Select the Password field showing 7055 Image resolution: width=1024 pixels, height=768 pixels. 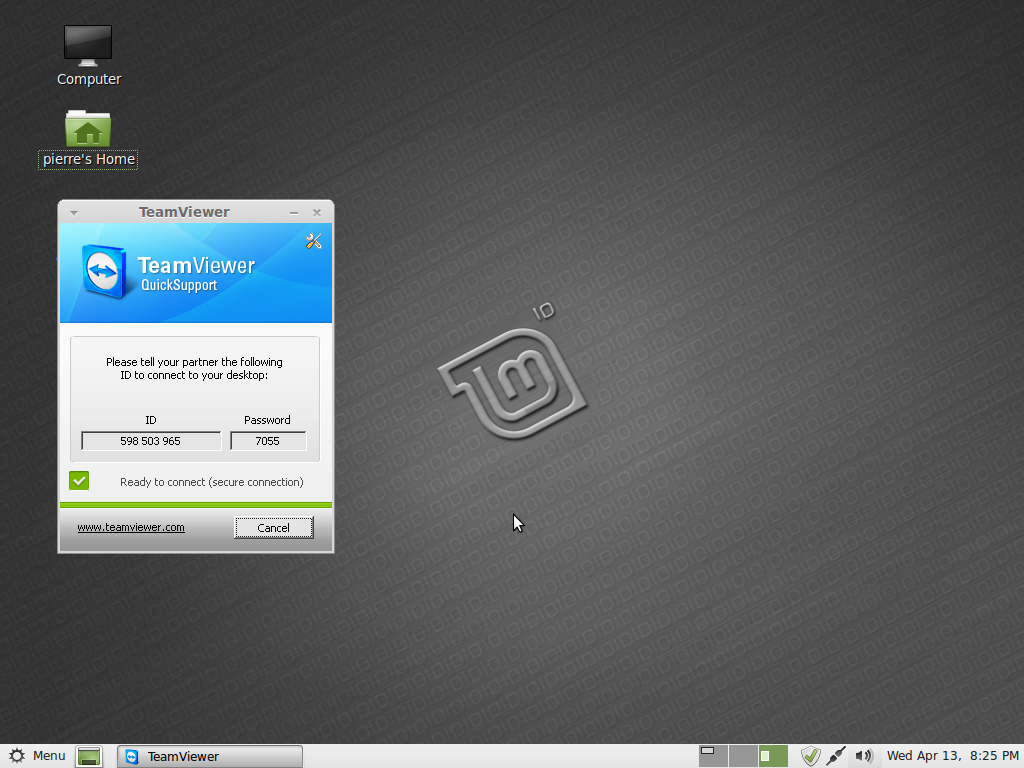point(268,440)
